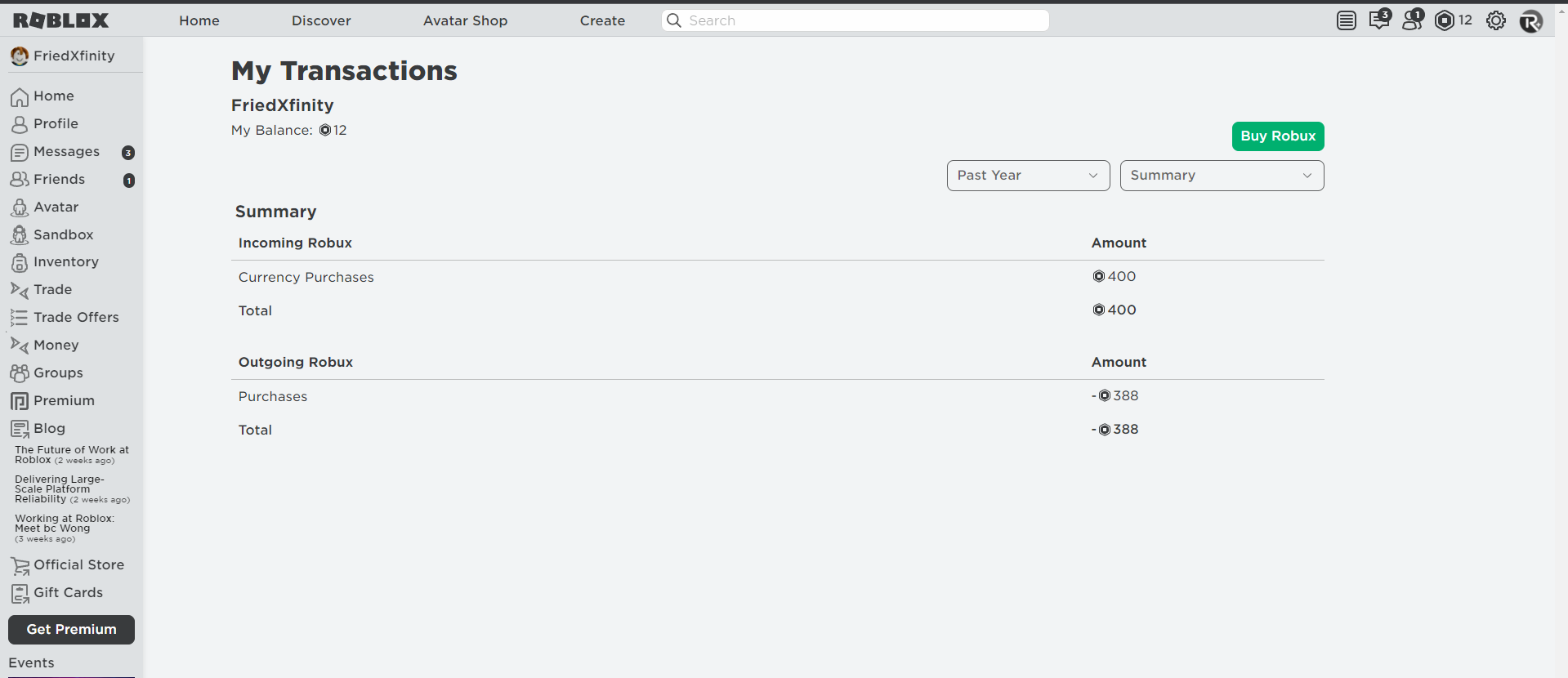Open Trade Offers in sidebar
The image size is (1568, 678).
[65, 318]
